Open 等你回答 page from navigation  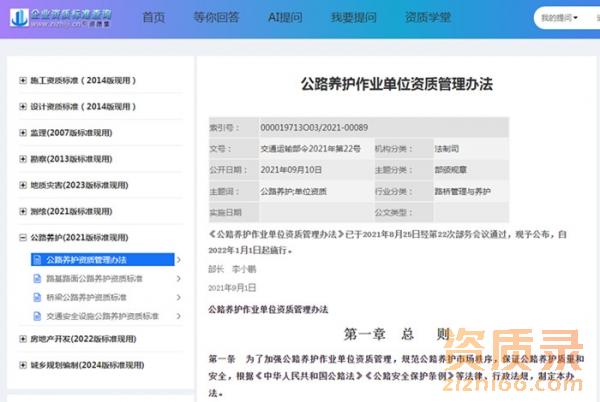click(x=215, y=18)
